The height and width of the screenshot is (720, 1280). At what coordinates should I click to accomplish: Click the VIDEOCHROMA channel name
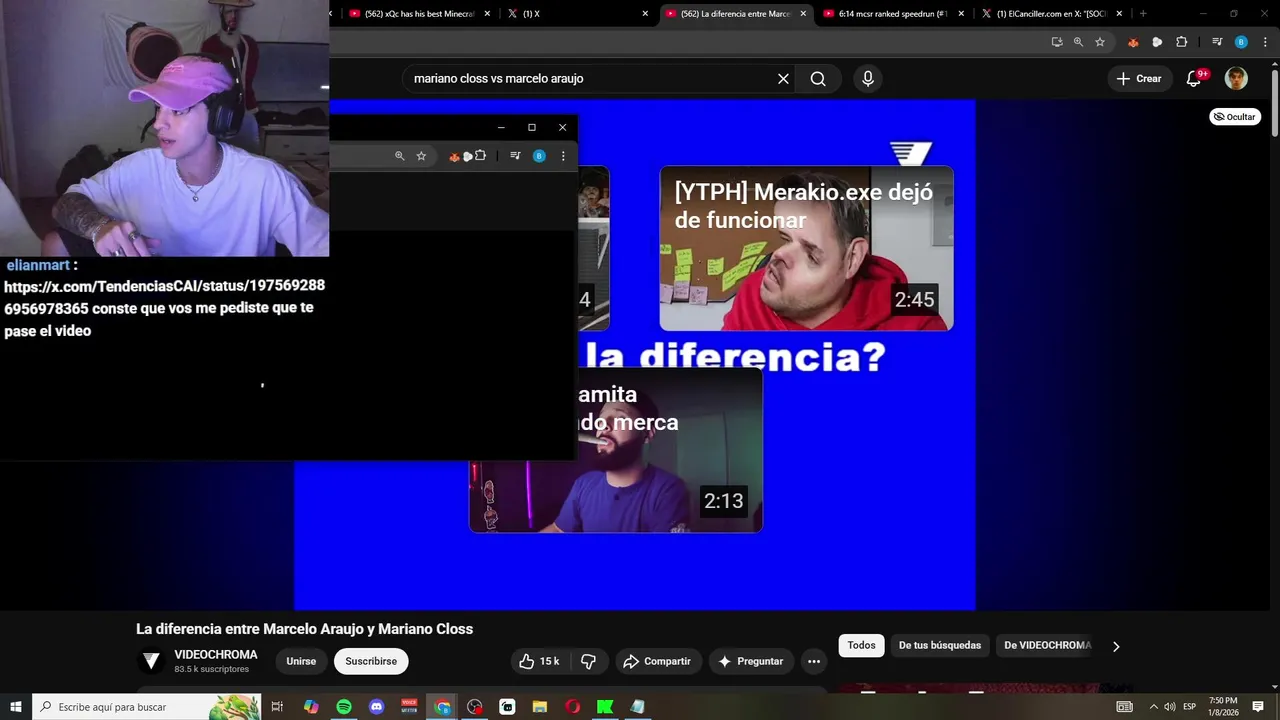[x=216, y=655]
